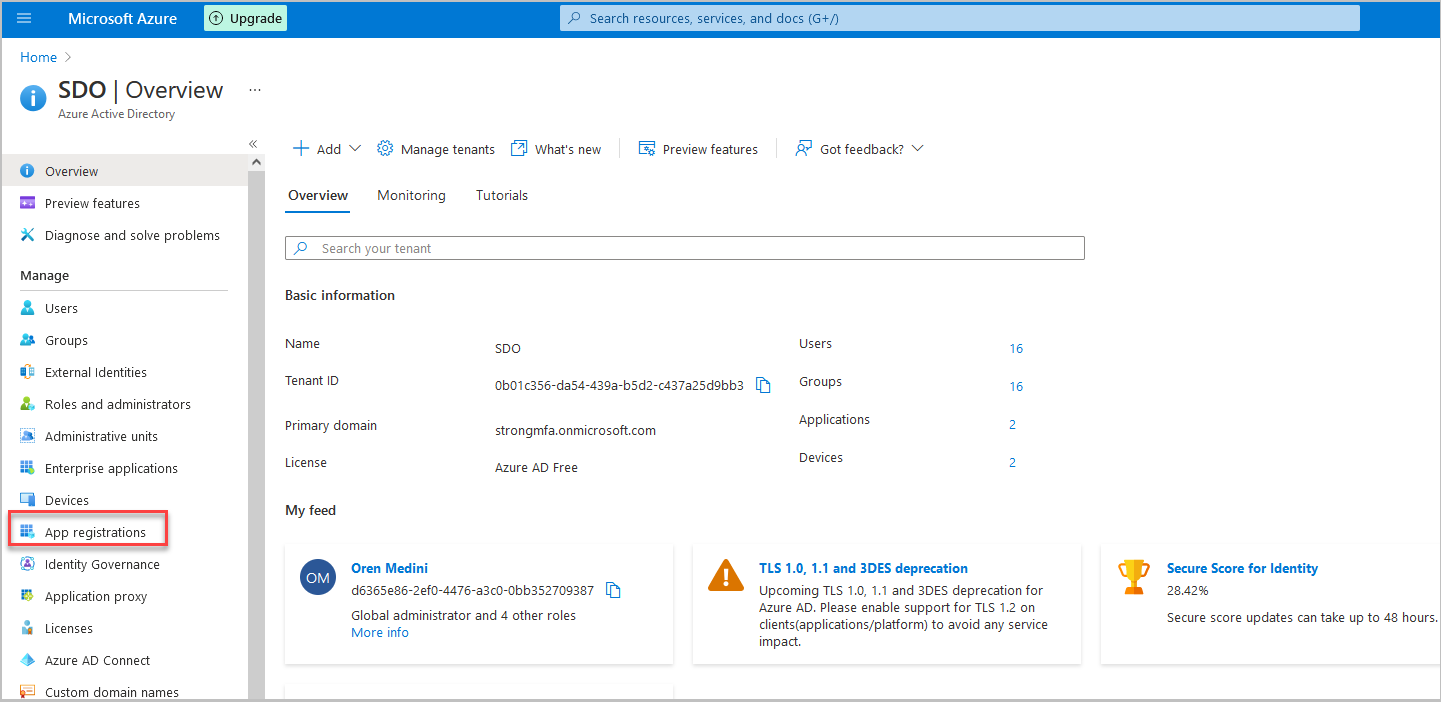Click the Roles and administrators icon
1441x702 pixels.
click(27, 404)
